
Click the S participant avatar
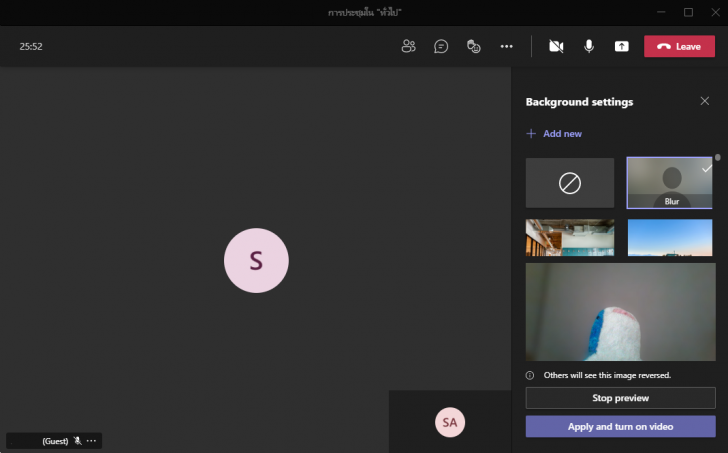tap(256, 260)
